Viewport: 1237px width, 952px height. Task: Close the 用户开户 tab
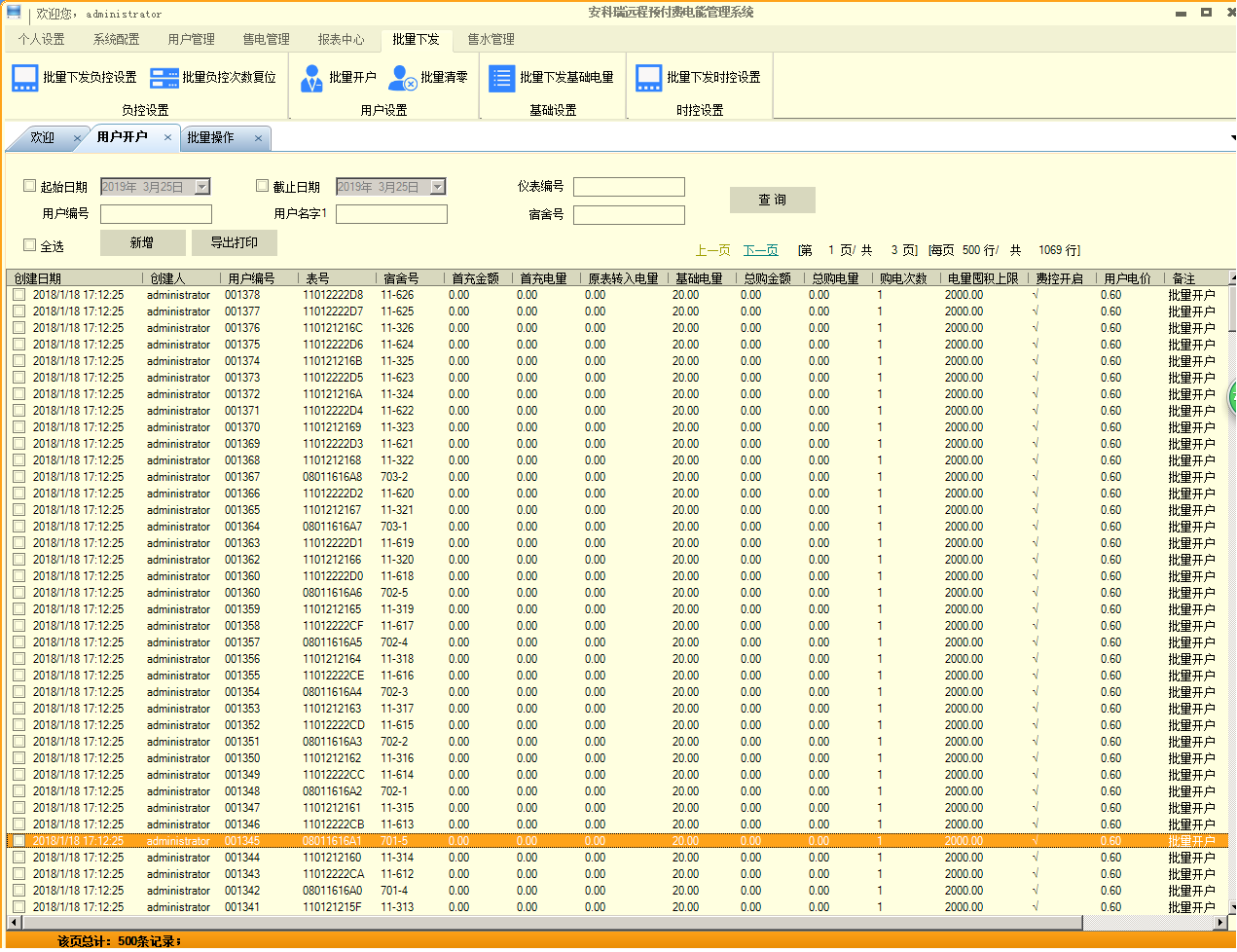167,137
